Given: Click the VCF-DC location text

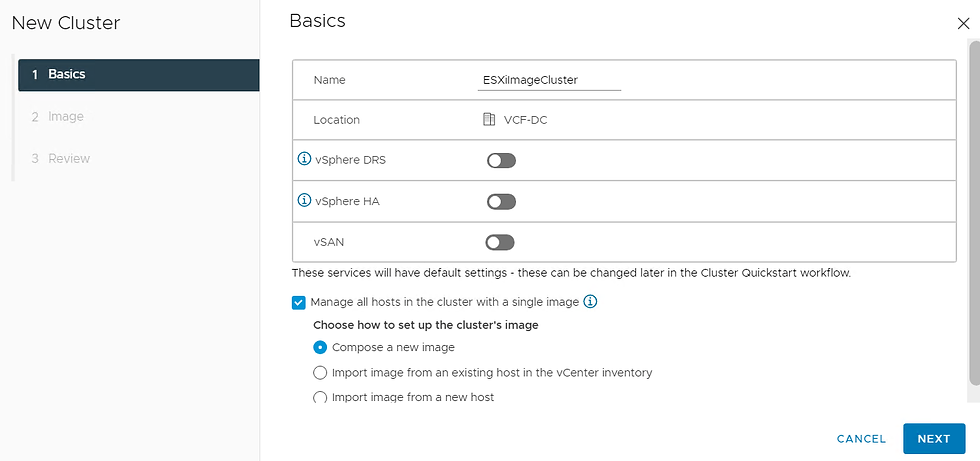Looking at the screenshot, I should tap(526, 120).
